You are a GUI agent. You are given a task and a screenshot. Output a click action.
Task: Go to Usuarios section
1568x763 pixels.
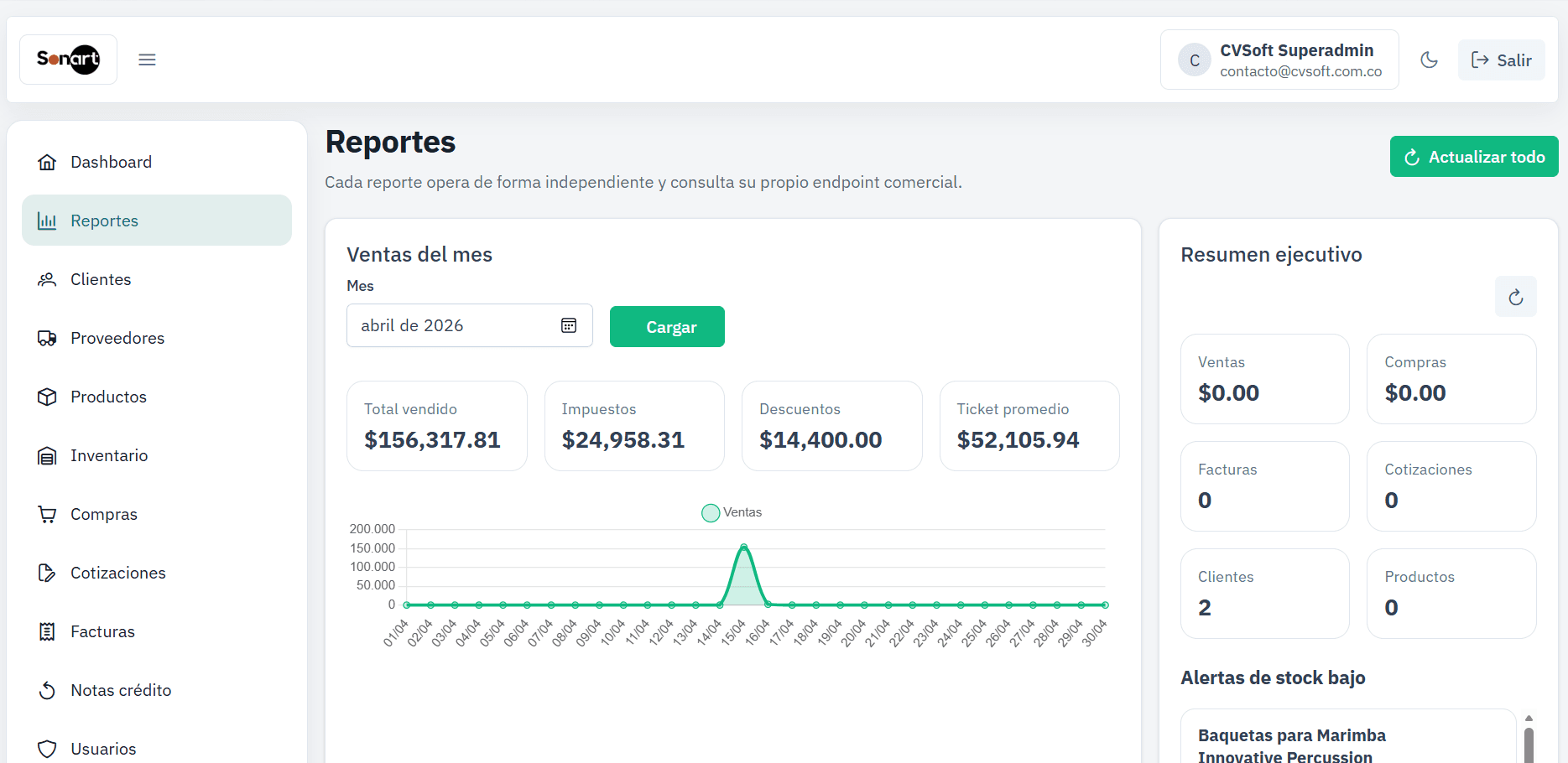click(157, 749)
